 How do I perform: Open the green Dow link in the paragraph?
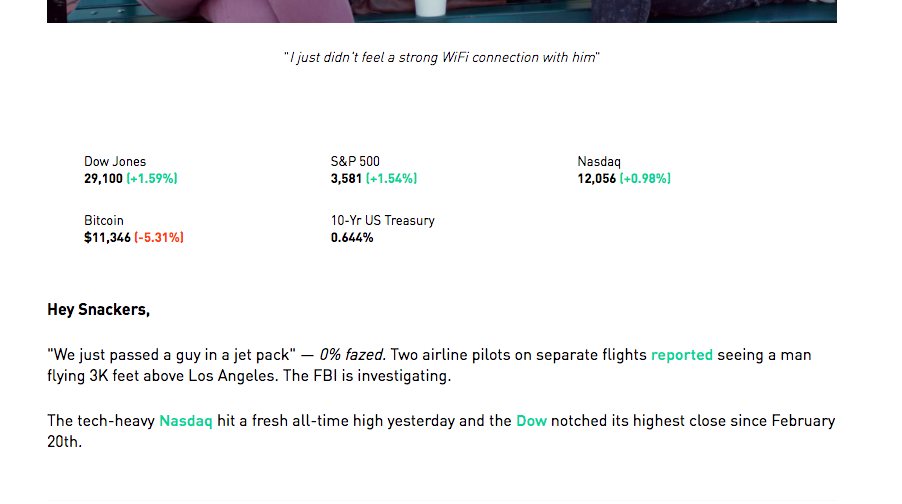531,421
